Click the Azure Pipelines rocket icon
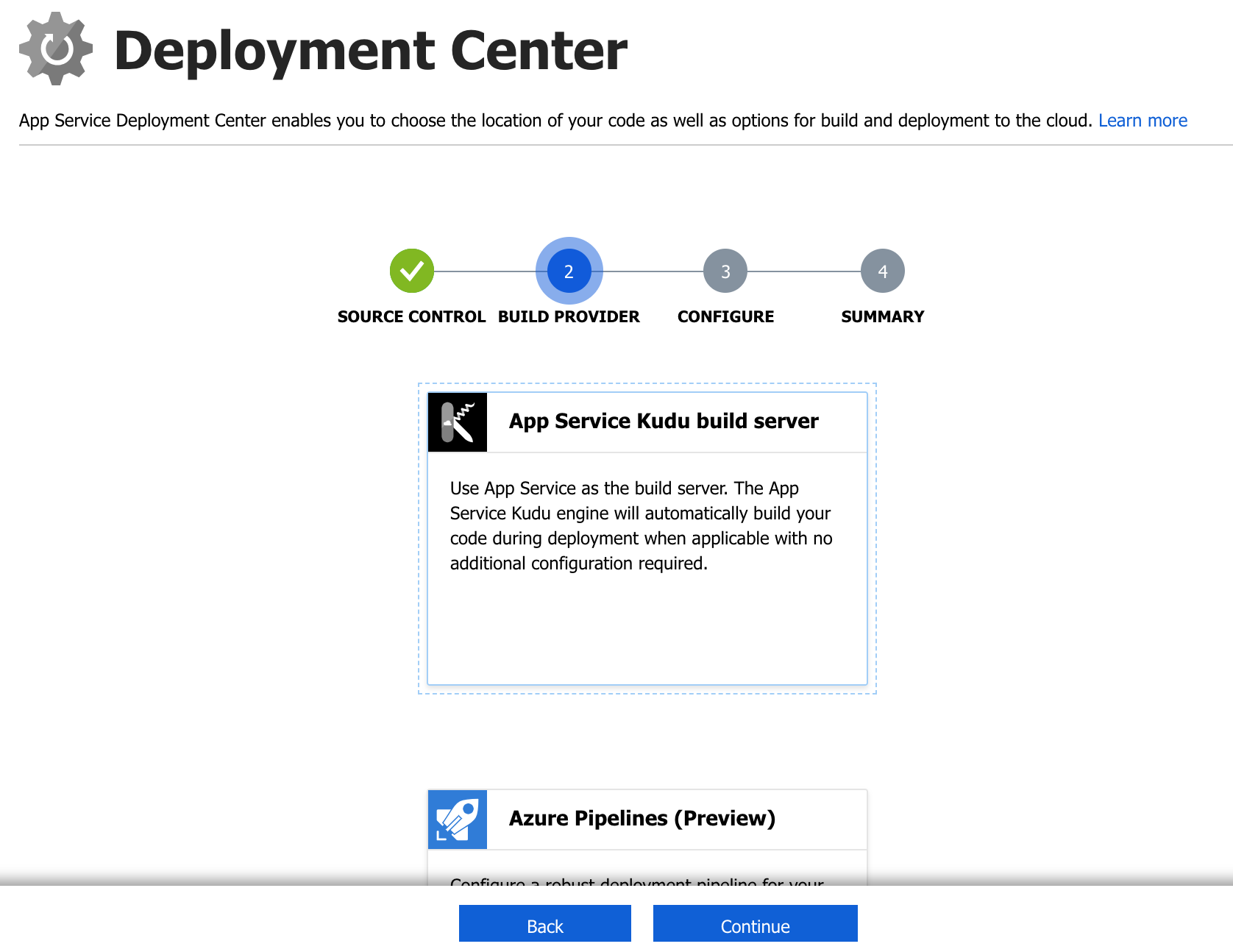The height and width of the screenshot is (952, 1233). point(458,820)
